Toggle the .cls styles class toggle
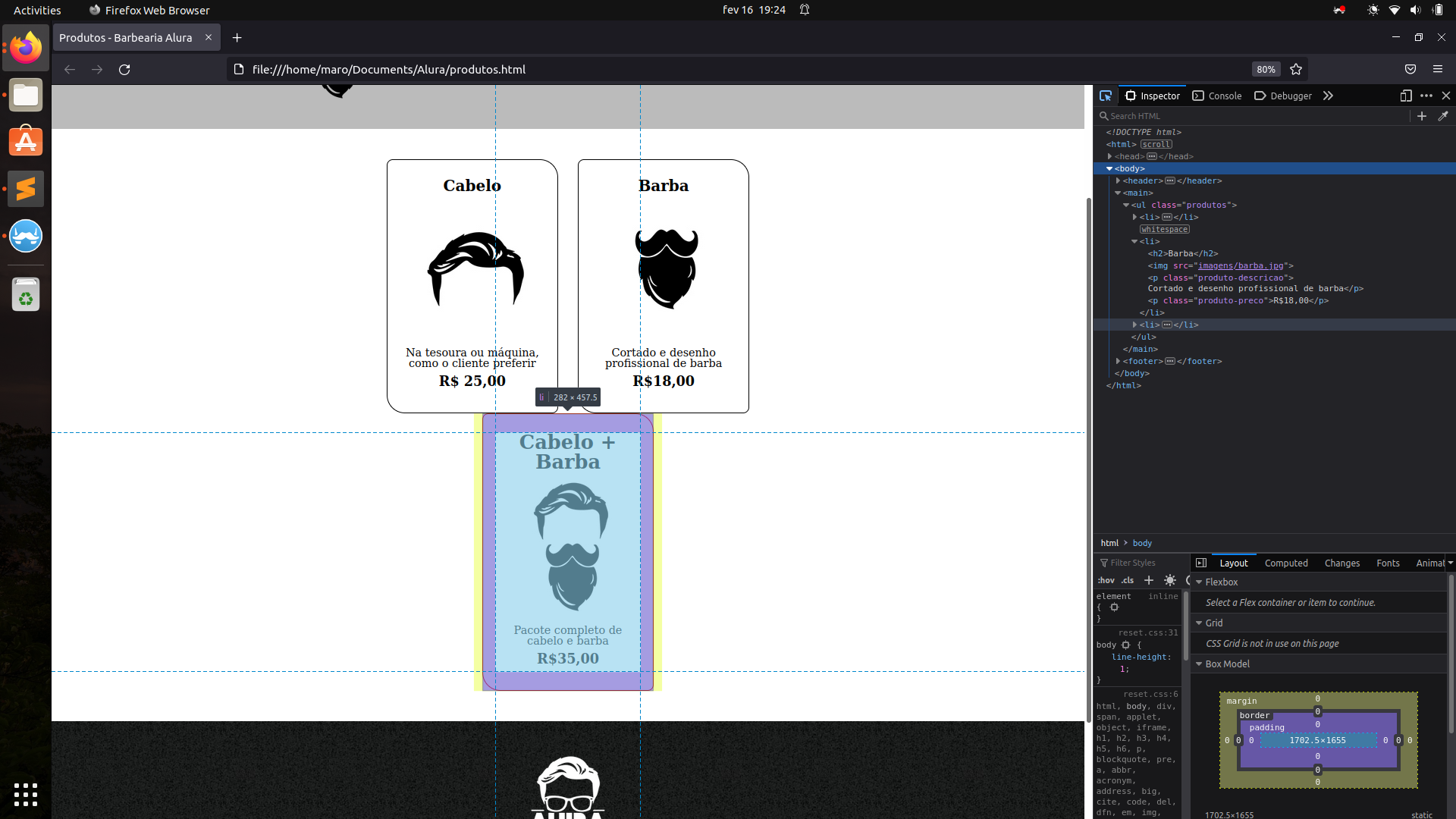This screenshot has width=1456, height=819. click(x=1128, y=581)
